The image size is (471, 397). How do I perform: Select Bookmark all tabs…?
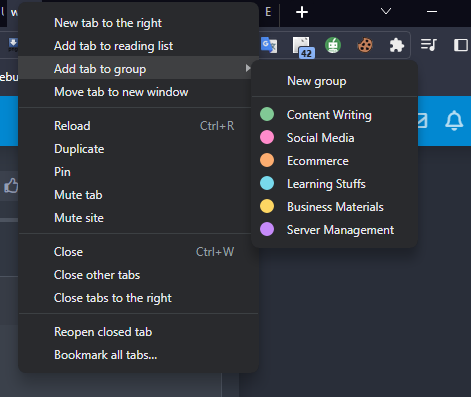(x=138, y=355)
